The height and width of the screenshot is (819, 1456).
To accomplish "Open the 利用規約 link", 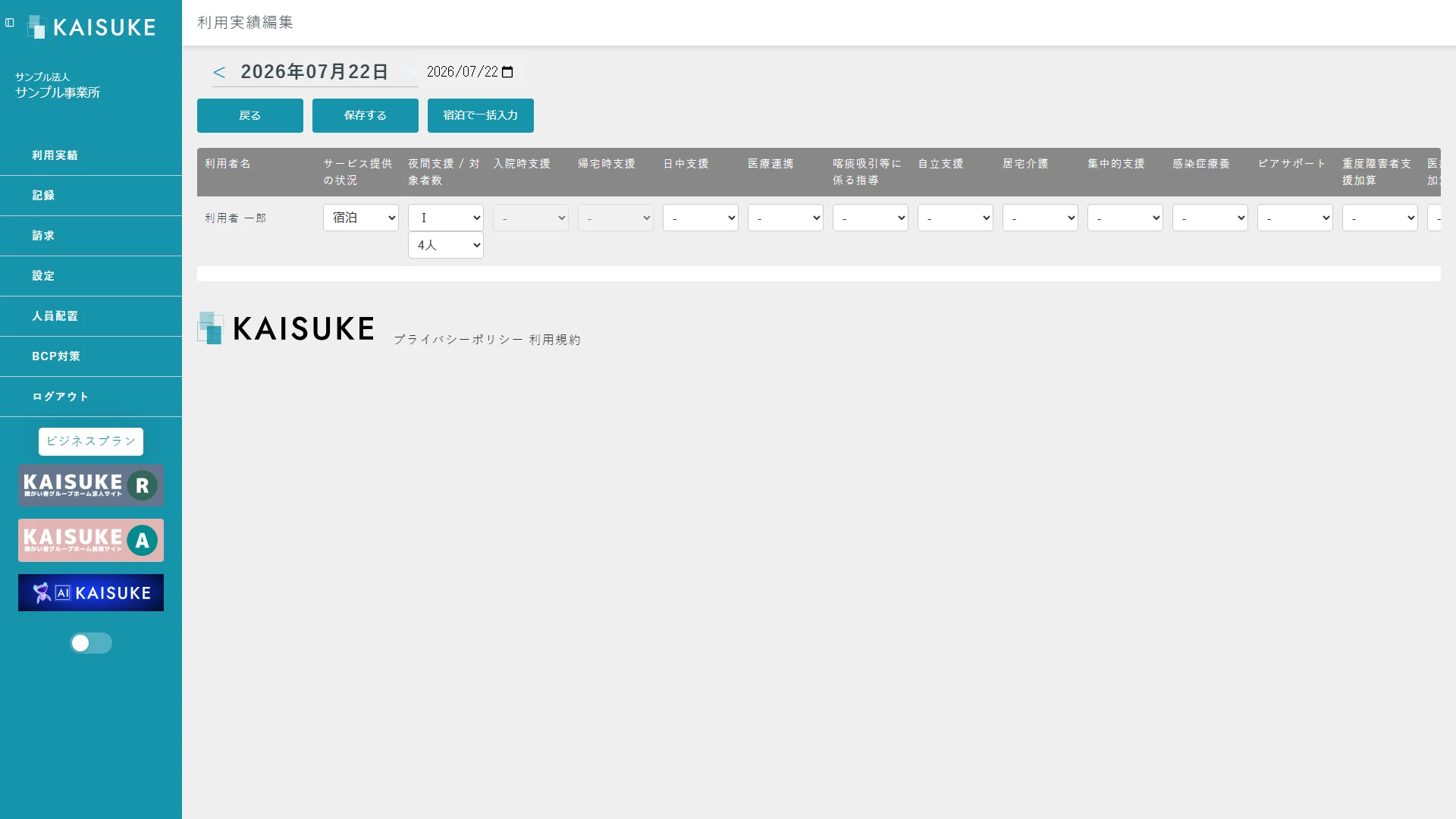I will coord(555,340).
